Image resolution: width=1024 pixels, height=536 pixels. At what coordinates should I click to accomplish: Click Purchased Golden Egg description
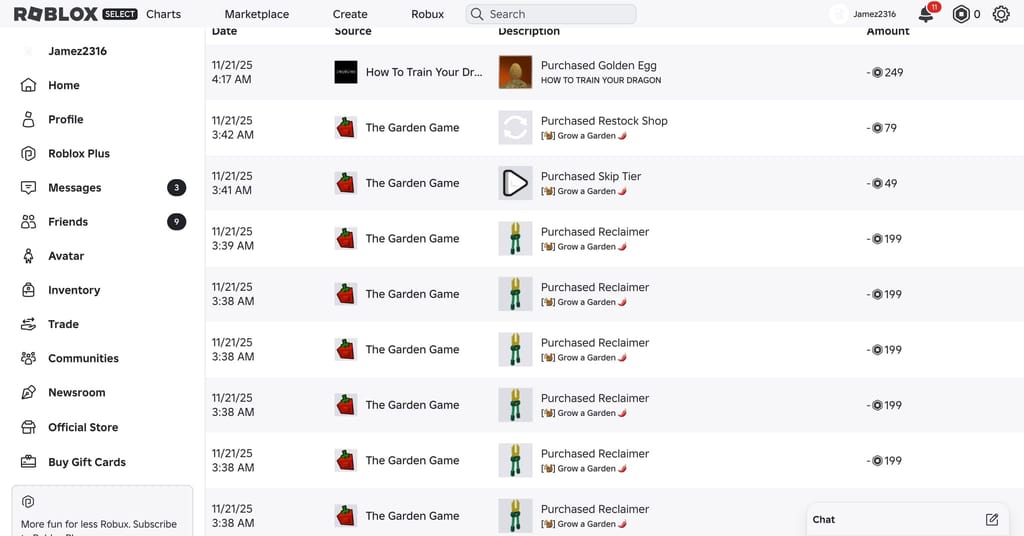[x=598, y=65]
